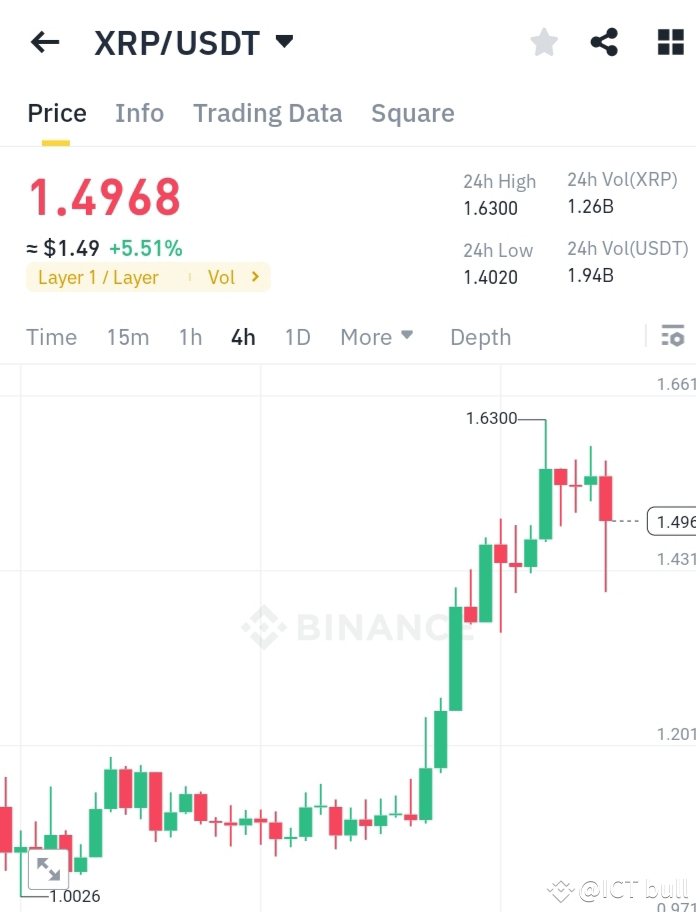Image resolution: width=696 pixels, height=912 pixels.
Task: Share the XRP/USDT chart
Action: (604, 42)
